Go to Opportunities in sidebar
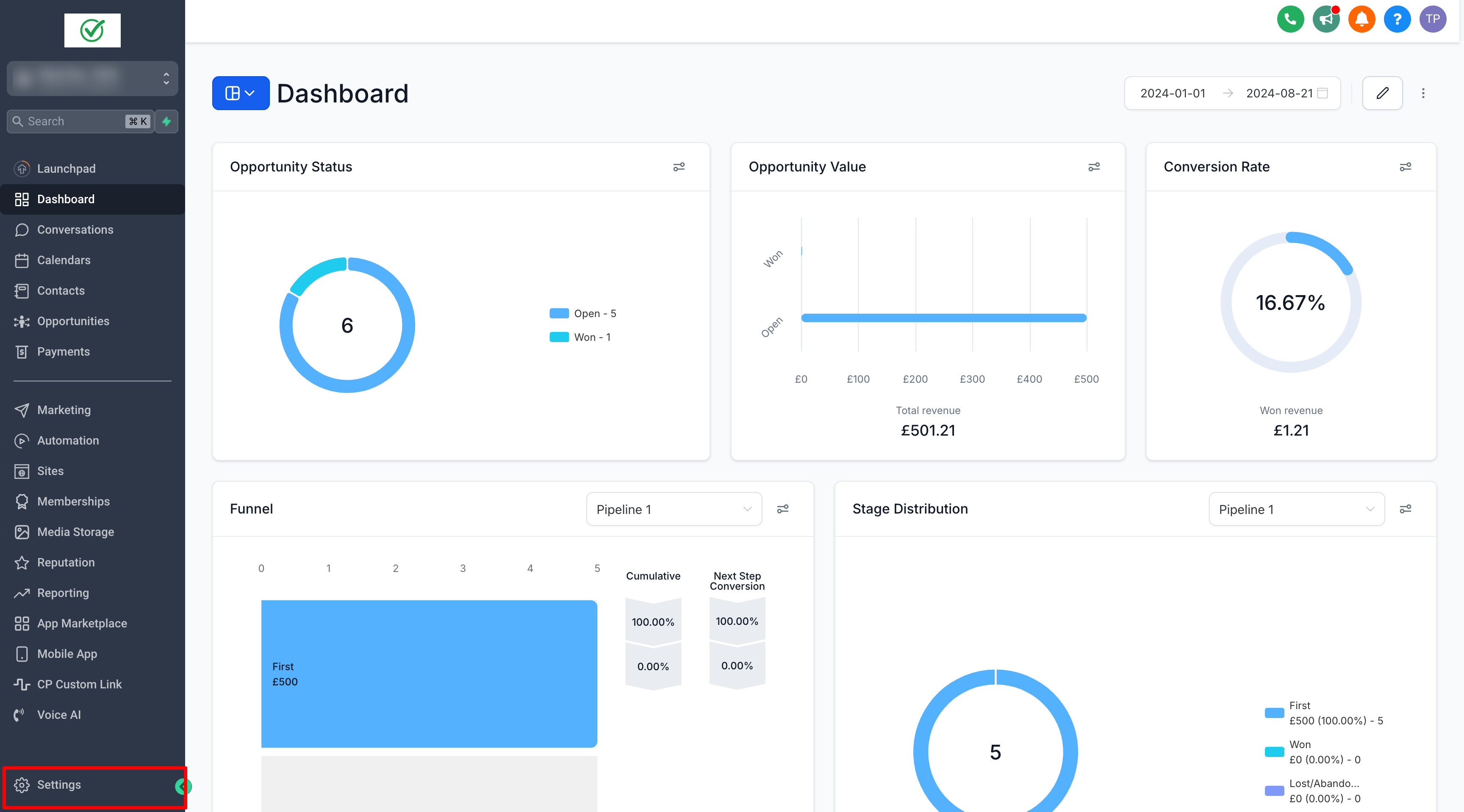Image resolution: width=1464 pixels, height=812 pixels. 73,321
